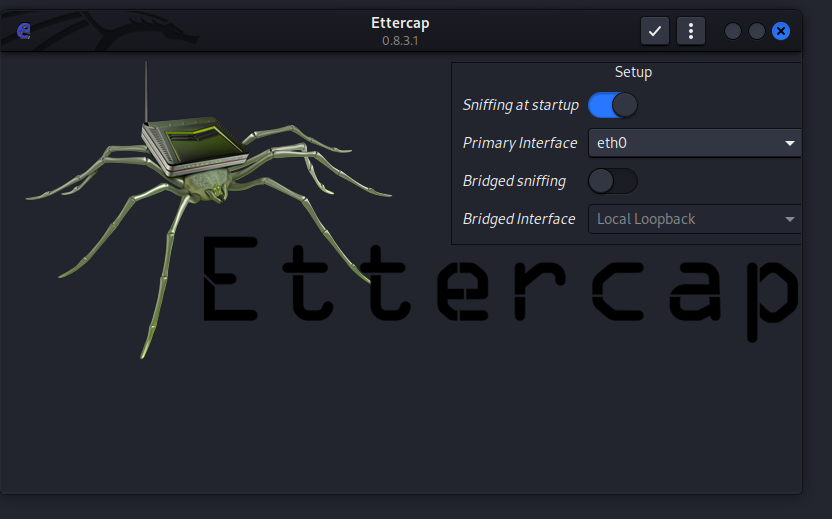Close the Ettercap window

(x=781, y=31)
